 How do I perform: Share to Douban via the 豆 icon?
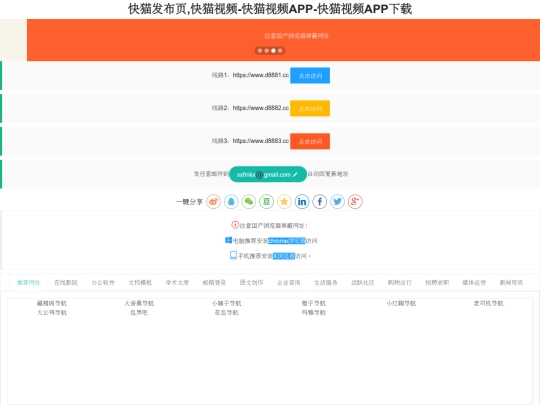coord(267,201)
